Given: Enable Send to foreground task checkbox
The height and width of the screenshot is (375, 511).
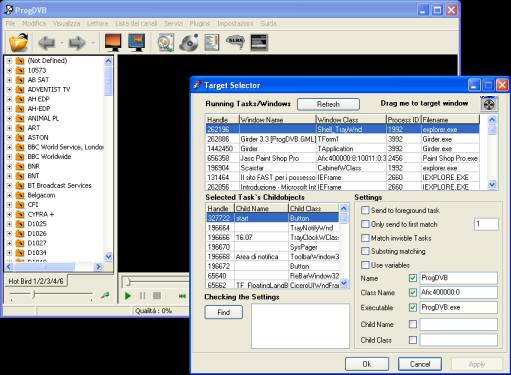Looking at the screenshot, I should pyautogui.click(x=365, y=210).
